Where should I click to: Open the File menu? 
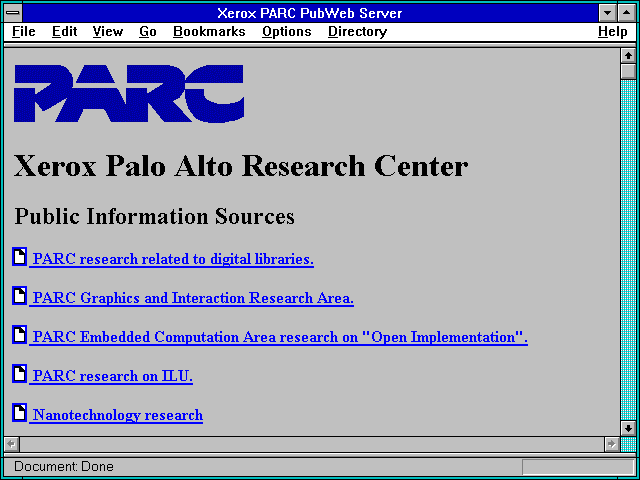coord(24,32)
